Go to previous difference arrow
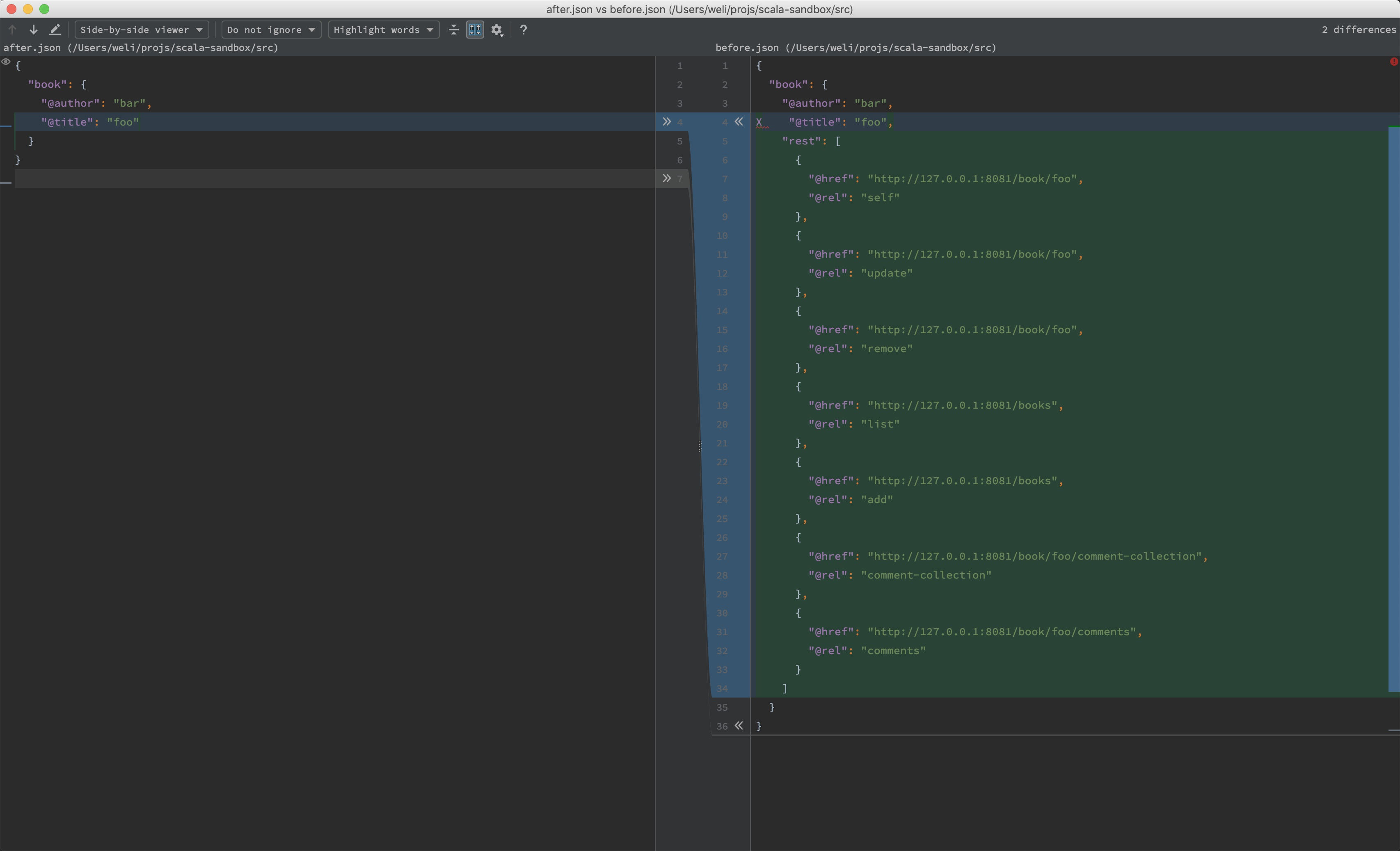The image size is (1400, 851). point(12,30)
